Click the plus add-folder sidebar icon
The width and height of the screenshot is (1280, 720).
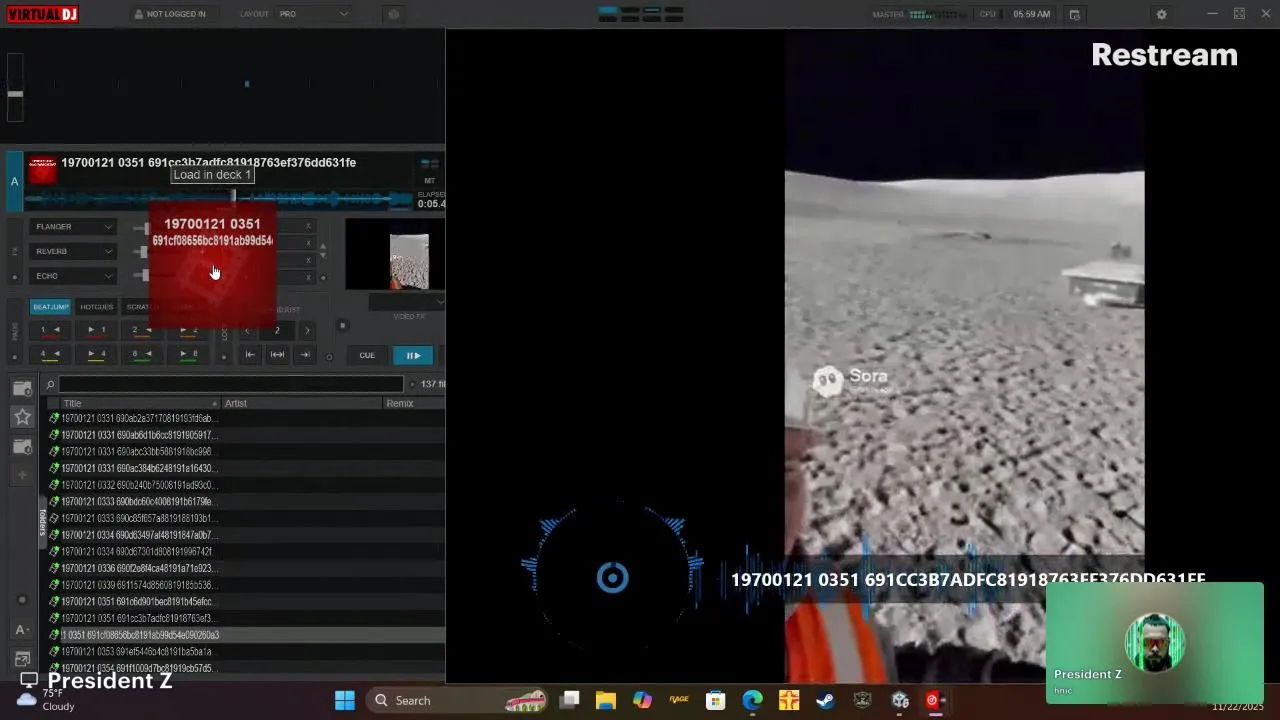[x=22, y=475]
